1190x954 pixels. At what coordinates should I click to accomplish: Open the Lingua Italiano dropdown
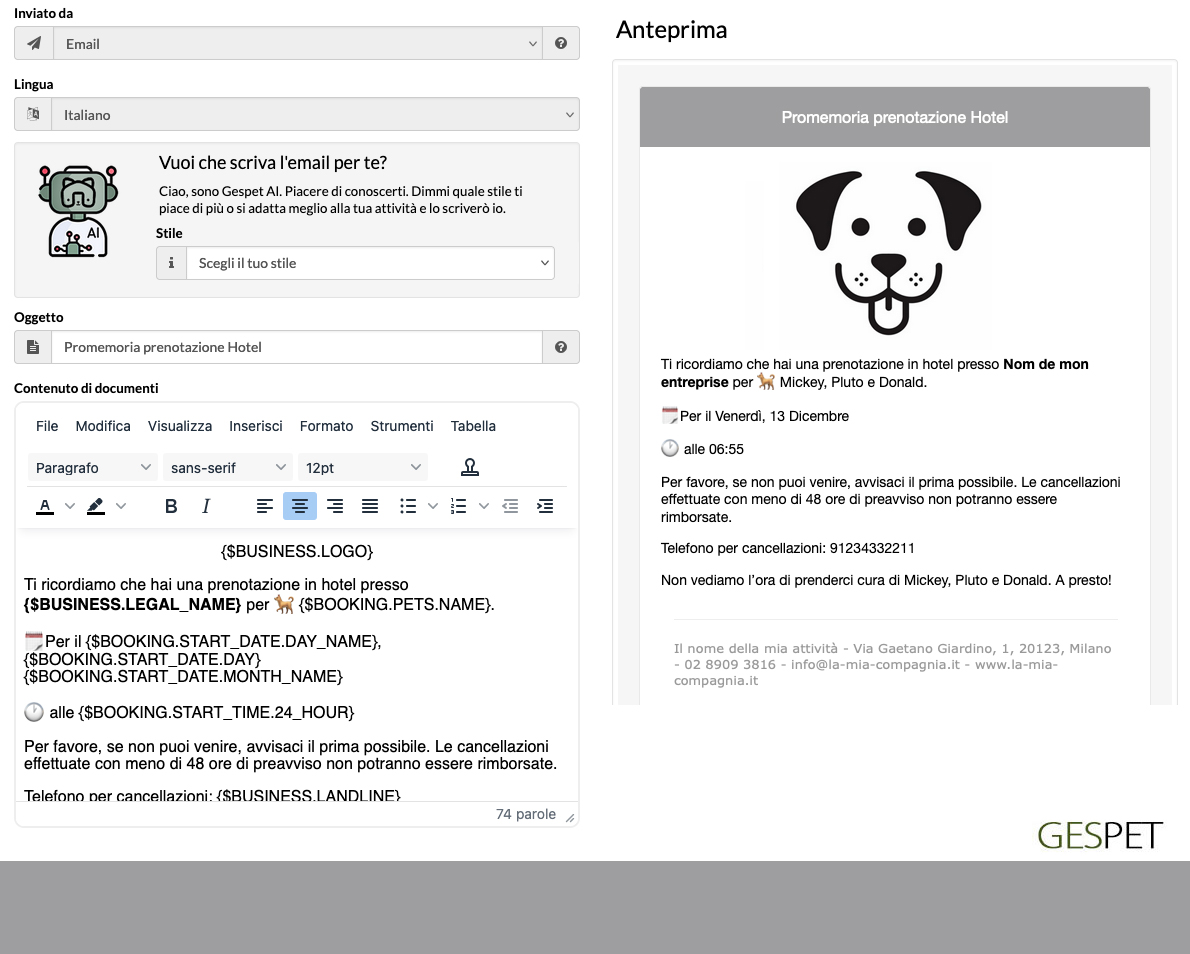click(315, 115)
